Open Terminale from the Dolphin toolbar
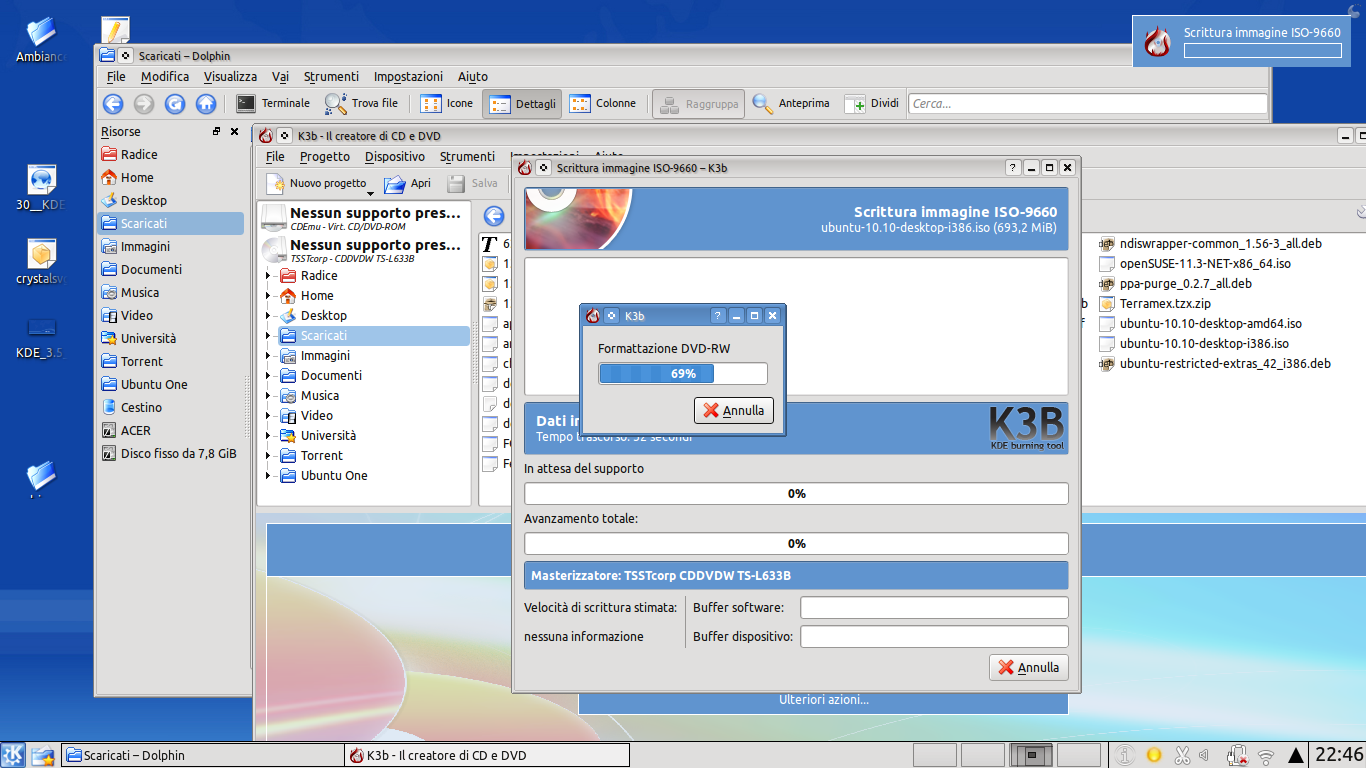 click(273, 103)
